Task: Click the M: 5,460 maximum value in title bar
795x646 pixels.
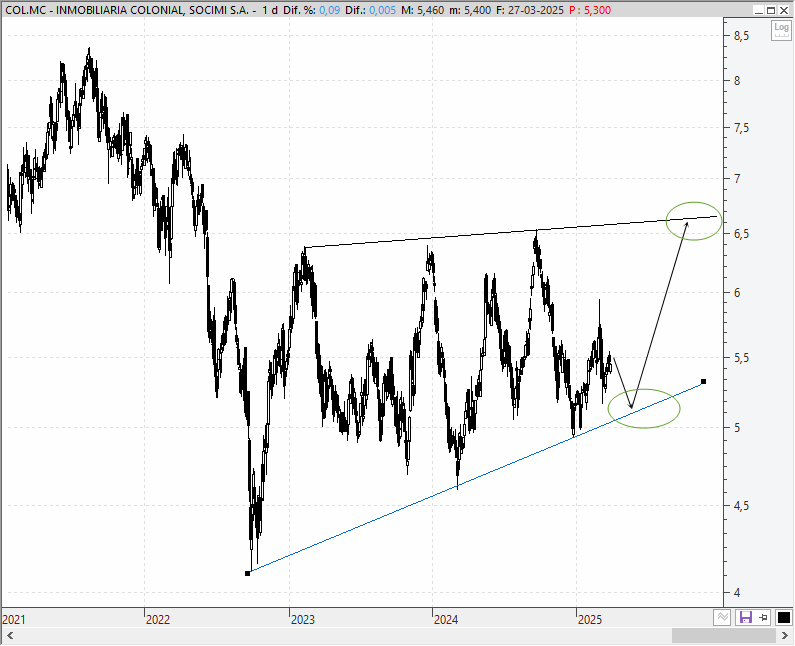Action: click(x=423, y=10)
